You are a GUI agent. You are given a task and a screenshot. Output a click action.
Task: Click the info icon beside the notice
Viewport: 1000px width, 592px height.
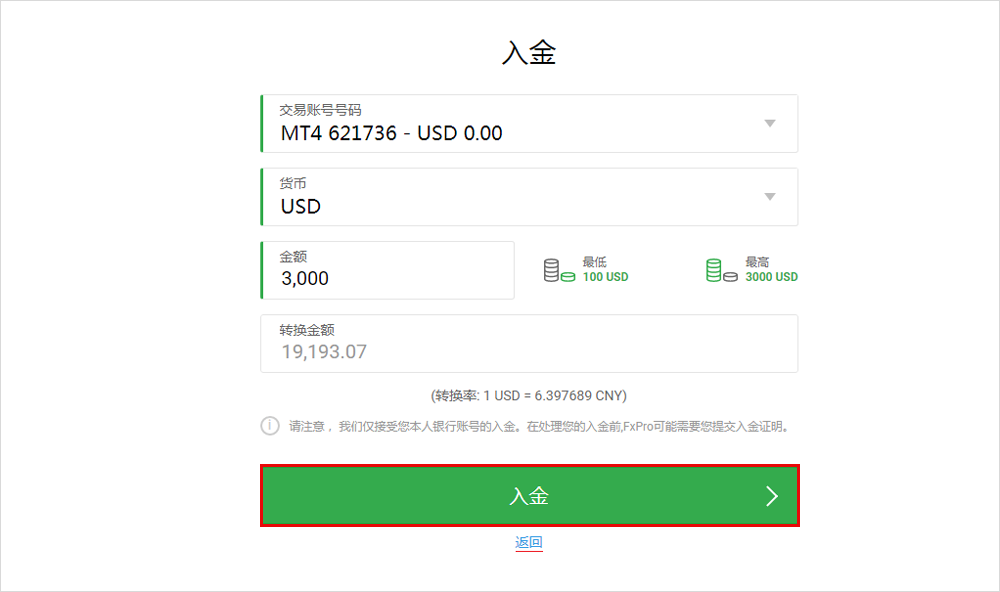coord(270,426)
